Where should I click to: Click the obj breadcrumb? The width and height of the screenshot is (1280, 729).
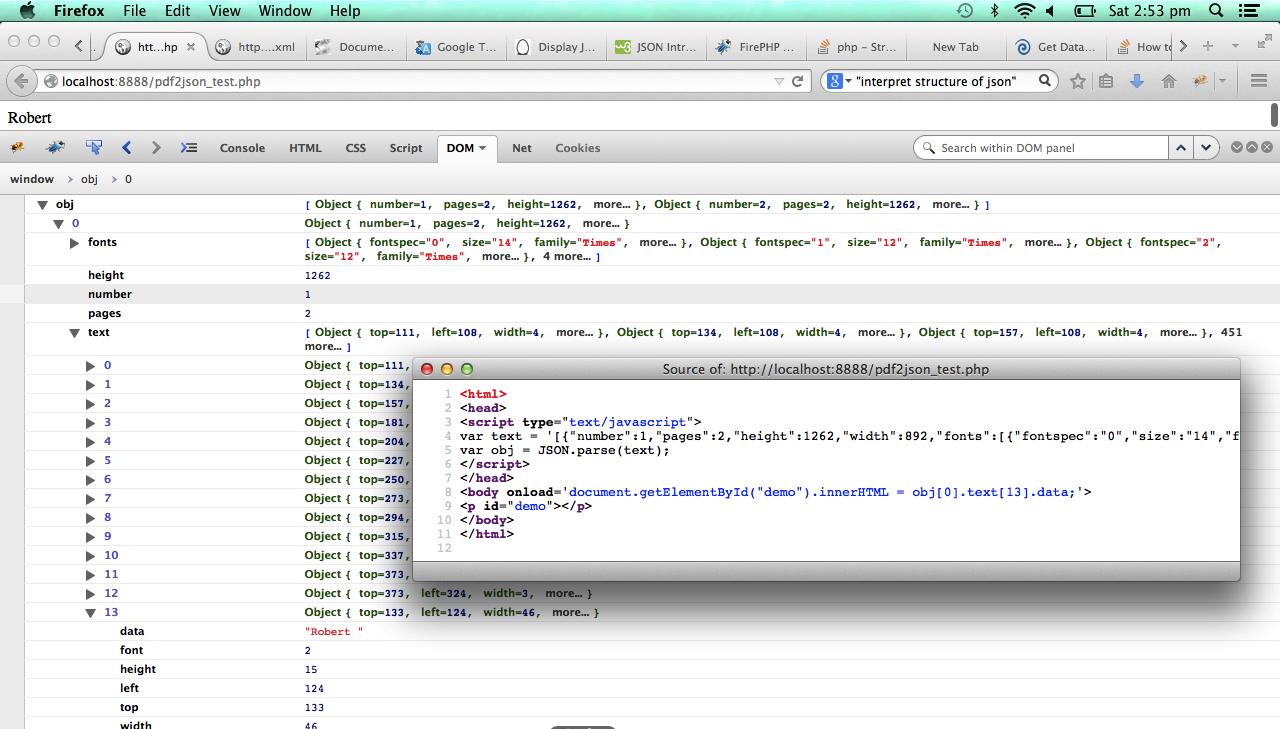tap(89, 179)
